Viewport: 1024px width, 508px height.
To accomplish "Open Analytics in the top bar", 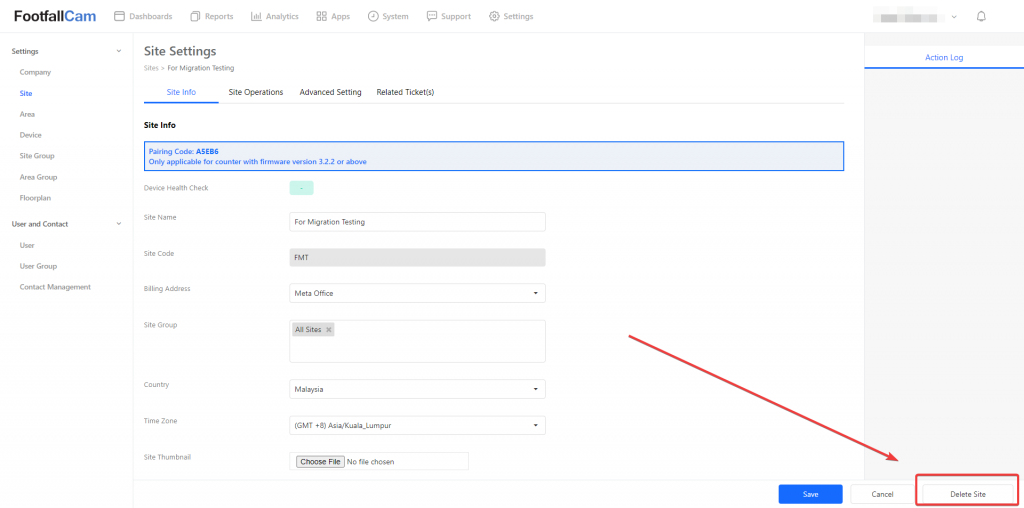I will pyautogui.click(x=274, y=16).
